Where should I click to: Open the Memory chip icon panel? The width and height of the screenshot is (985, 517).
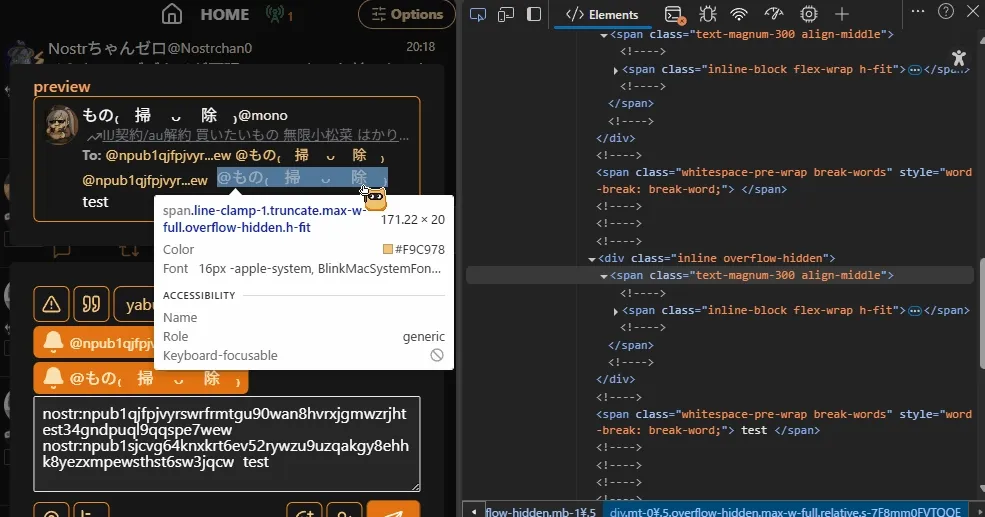coord(808,14)
